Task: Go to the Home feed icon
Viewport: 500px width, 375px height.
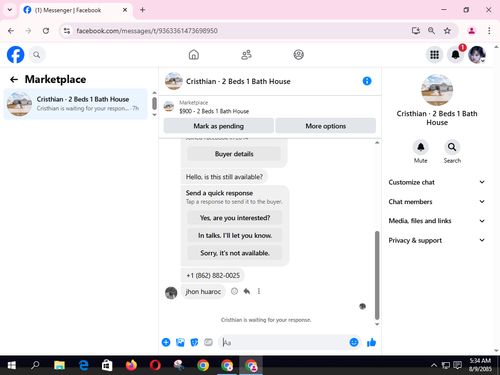Action: 194,55
